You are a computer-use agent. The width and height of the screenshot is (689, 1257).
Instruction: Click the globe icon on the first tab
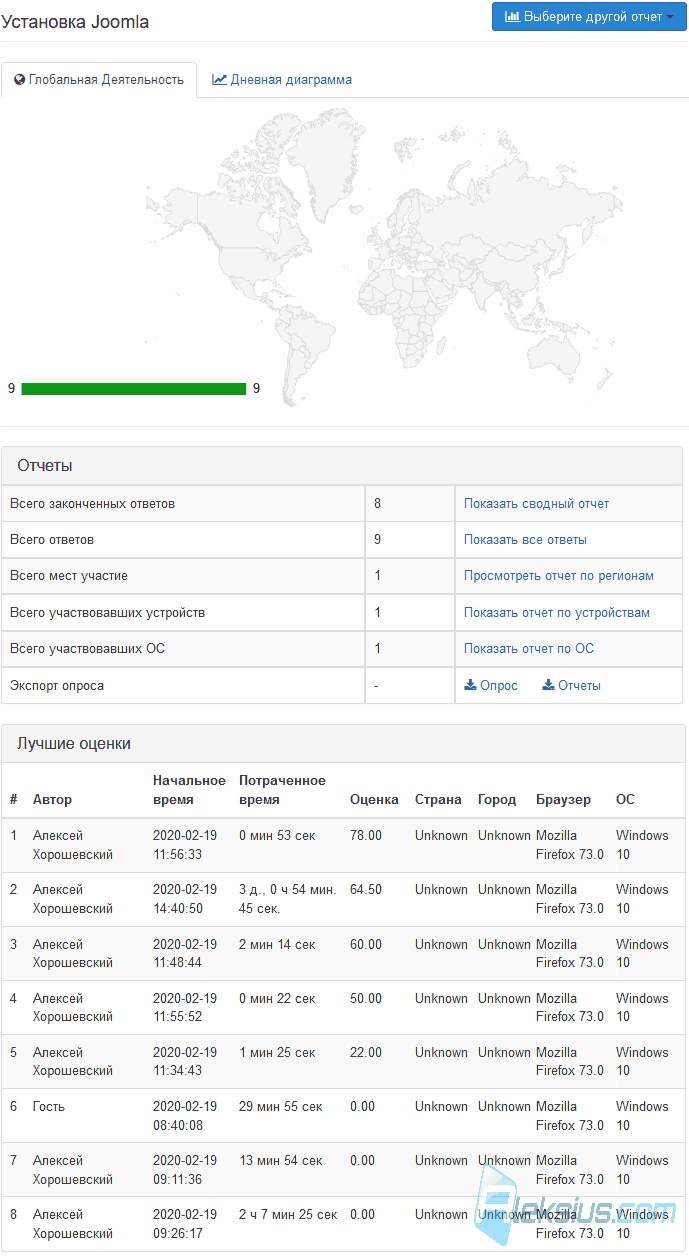tap(19, 79)
